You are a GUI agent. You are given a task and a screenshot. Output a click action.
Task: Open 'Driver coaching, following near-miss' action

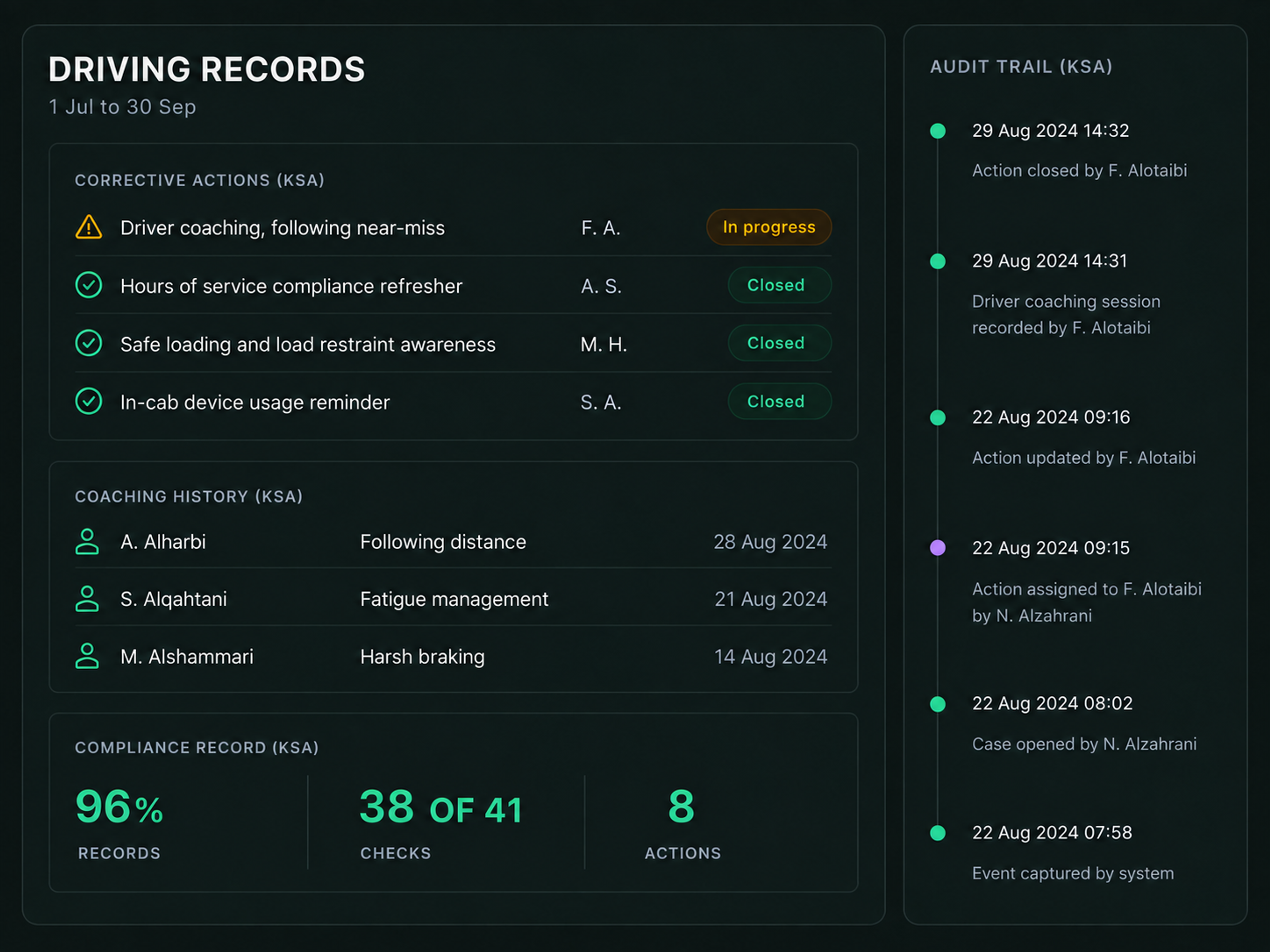(282, 228)
